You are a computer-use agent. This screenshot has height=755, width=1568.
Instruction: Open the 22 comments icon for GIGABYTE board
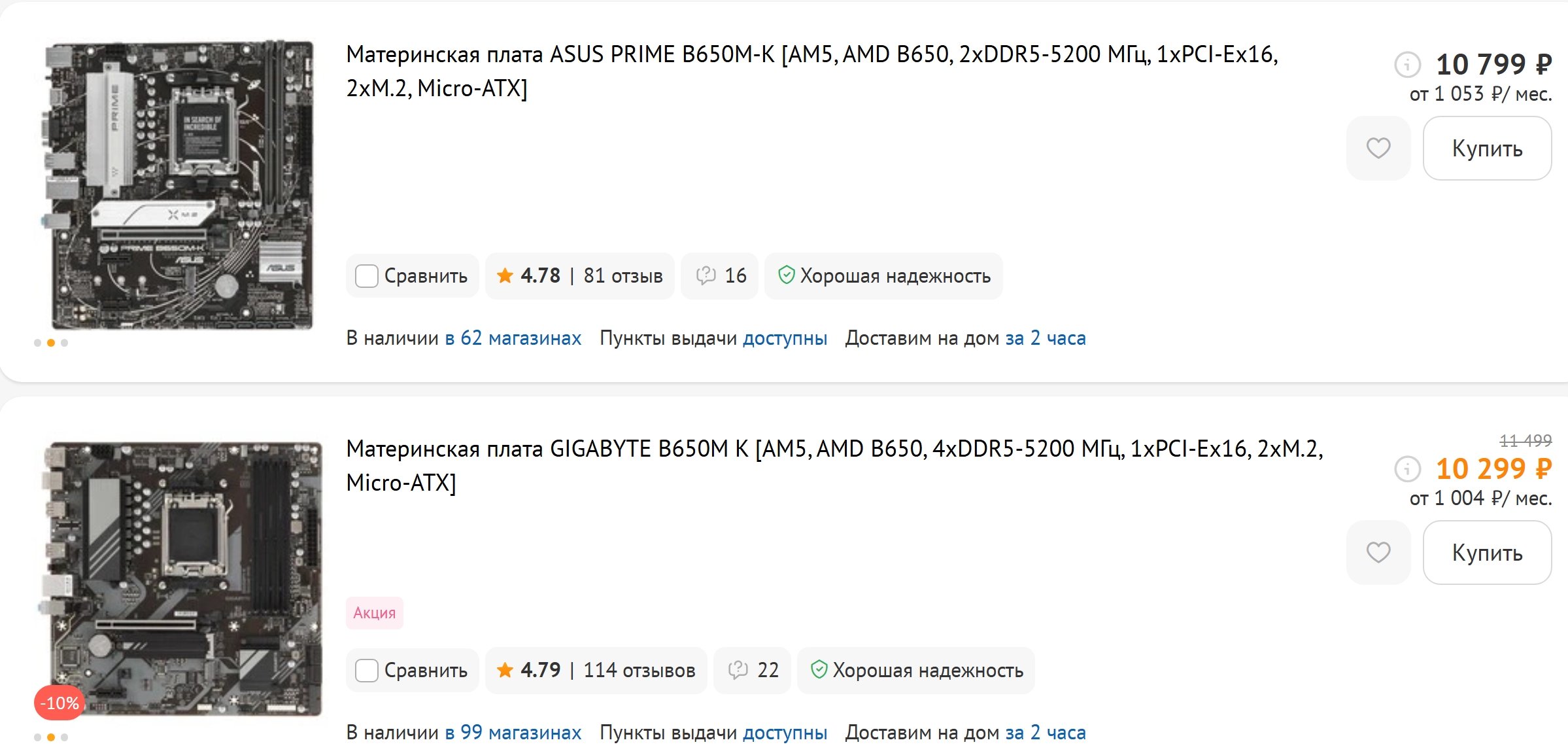tap(752, 671)
